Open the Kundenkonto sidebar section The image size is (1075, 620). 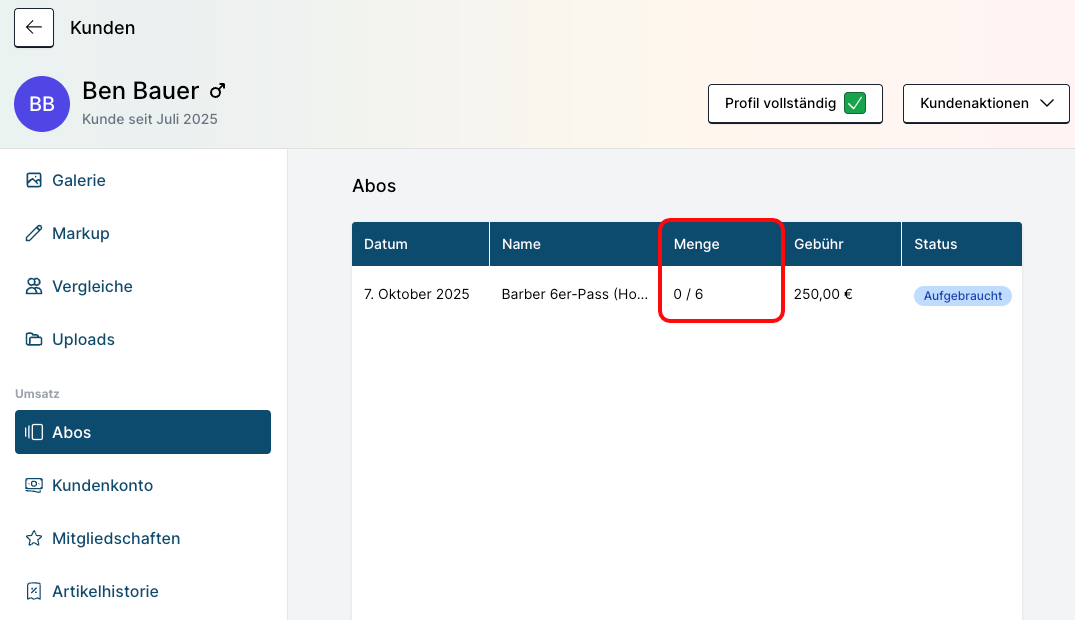[x=102, y=486]
